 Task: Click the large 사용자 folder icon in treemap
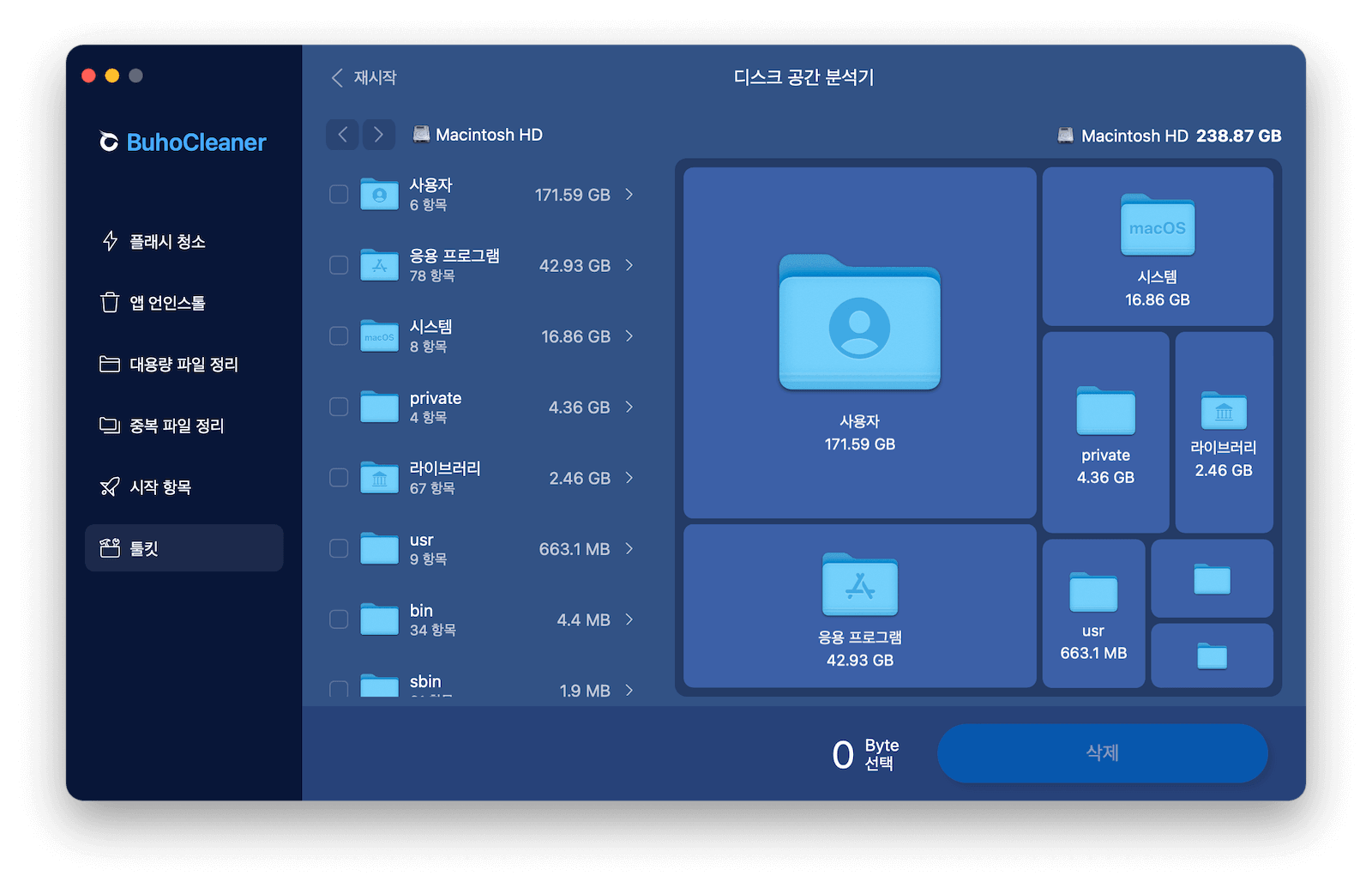tap(859, 323)
